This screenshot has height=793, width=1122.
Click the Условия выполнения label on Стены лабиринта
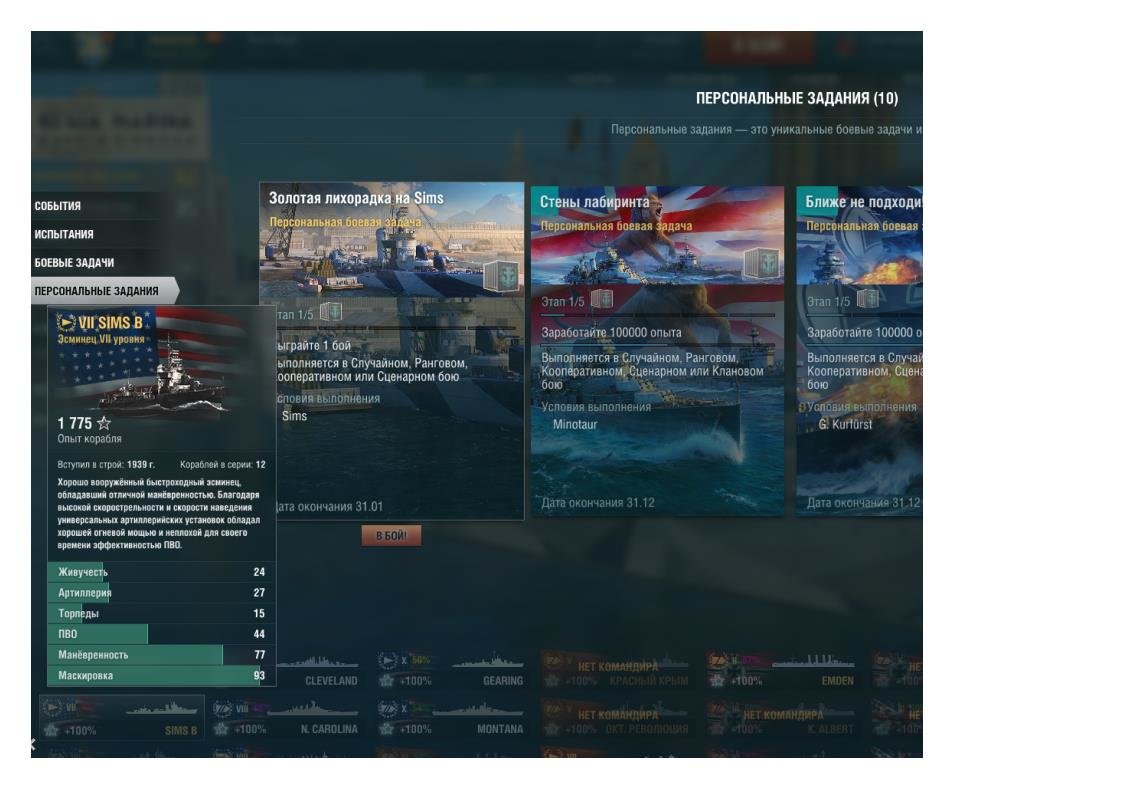(596, 407)
